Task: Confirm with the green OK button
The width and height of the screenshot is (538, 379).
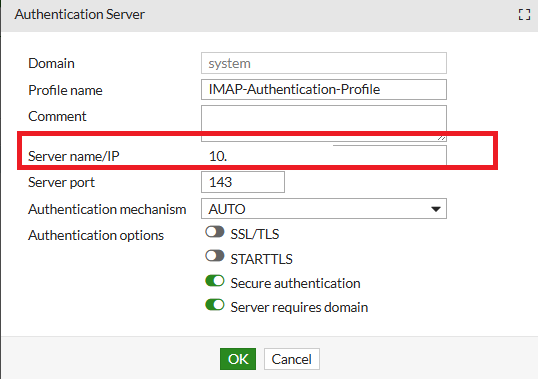Action: pyautogui.click(x=238, y=359)
